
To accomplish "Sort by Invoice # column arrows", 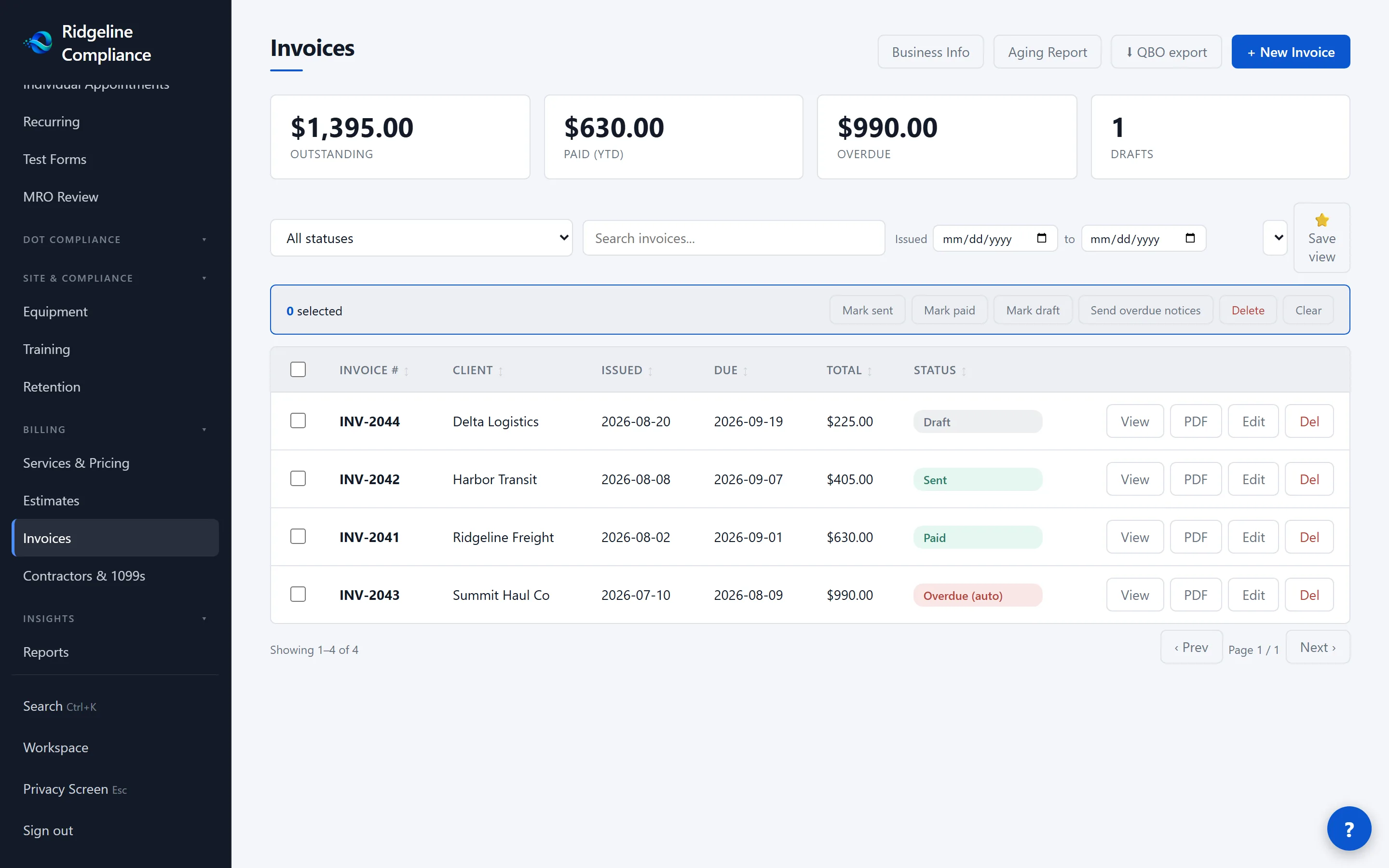I will tap(407, 371).
